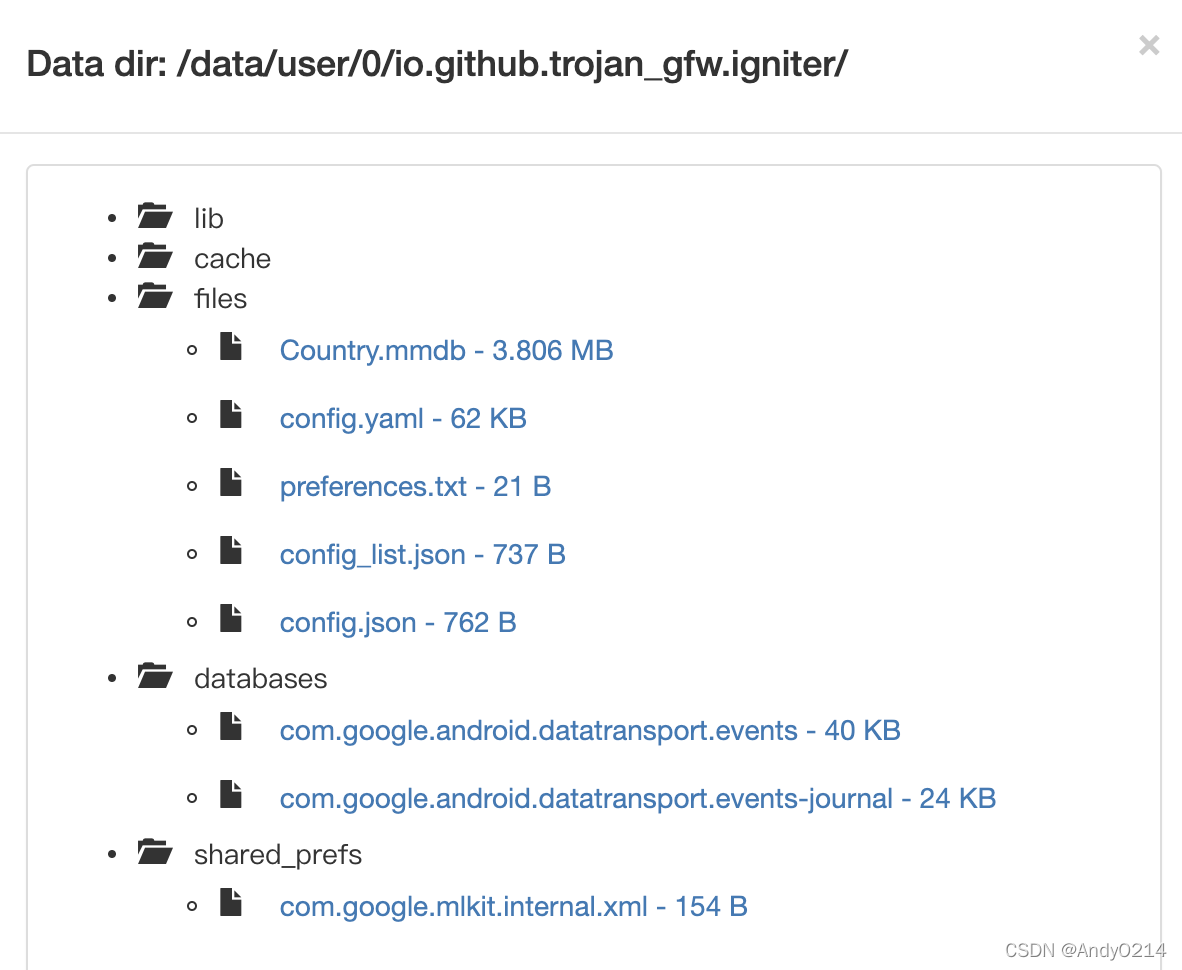Click file icon beside config.yaml

[x=231, y=416]
